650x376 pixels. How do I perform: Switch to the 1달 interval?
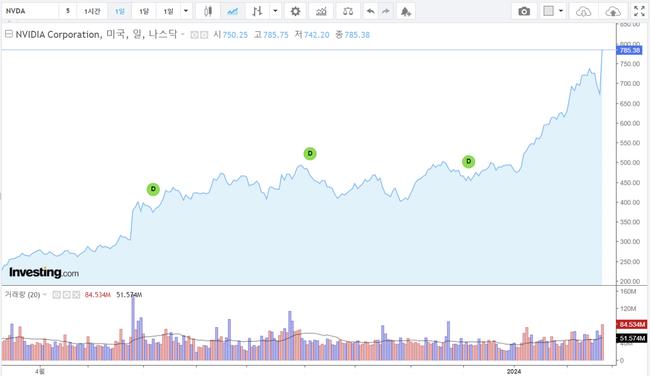click(x=144, y=11)
